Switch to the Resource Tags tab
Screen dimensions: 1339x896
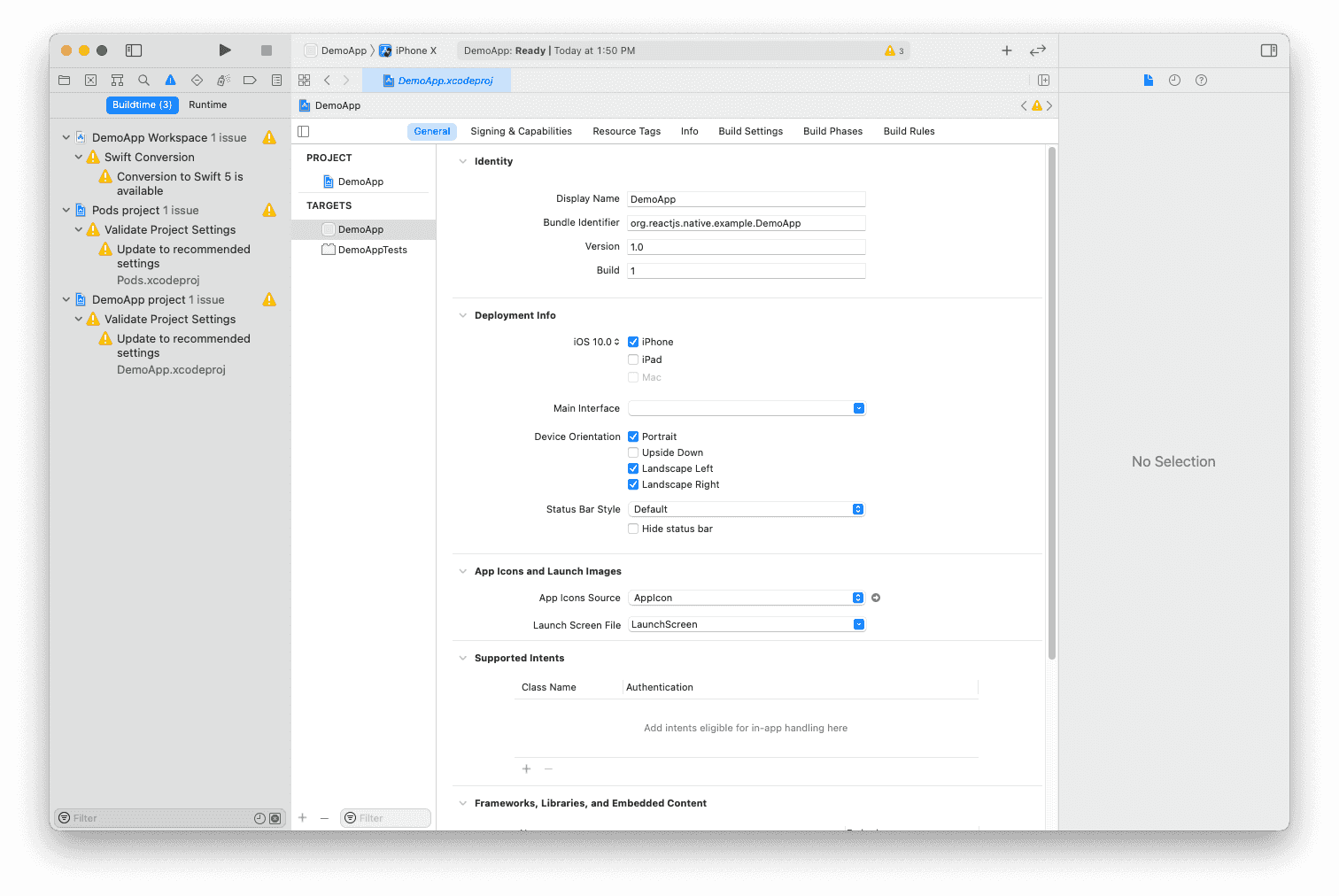point(627,131)
